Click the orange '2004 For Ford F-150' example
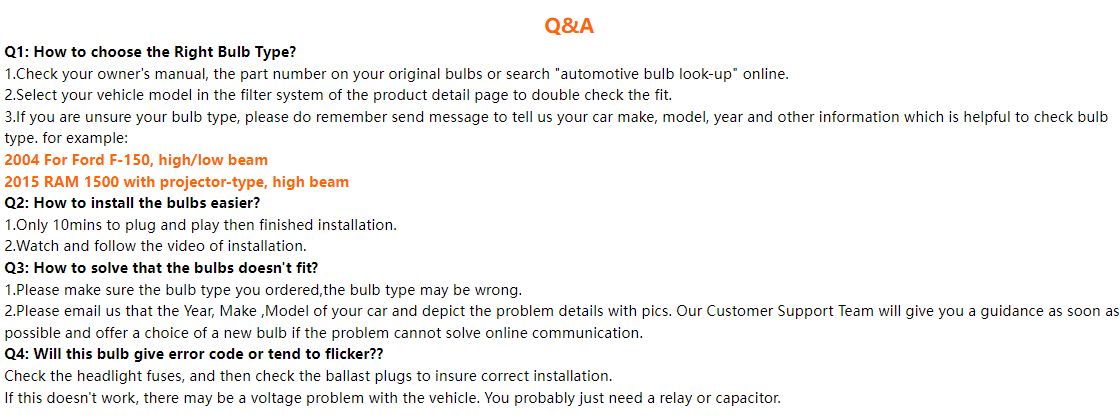The image size is (1120, 420). 136,160
